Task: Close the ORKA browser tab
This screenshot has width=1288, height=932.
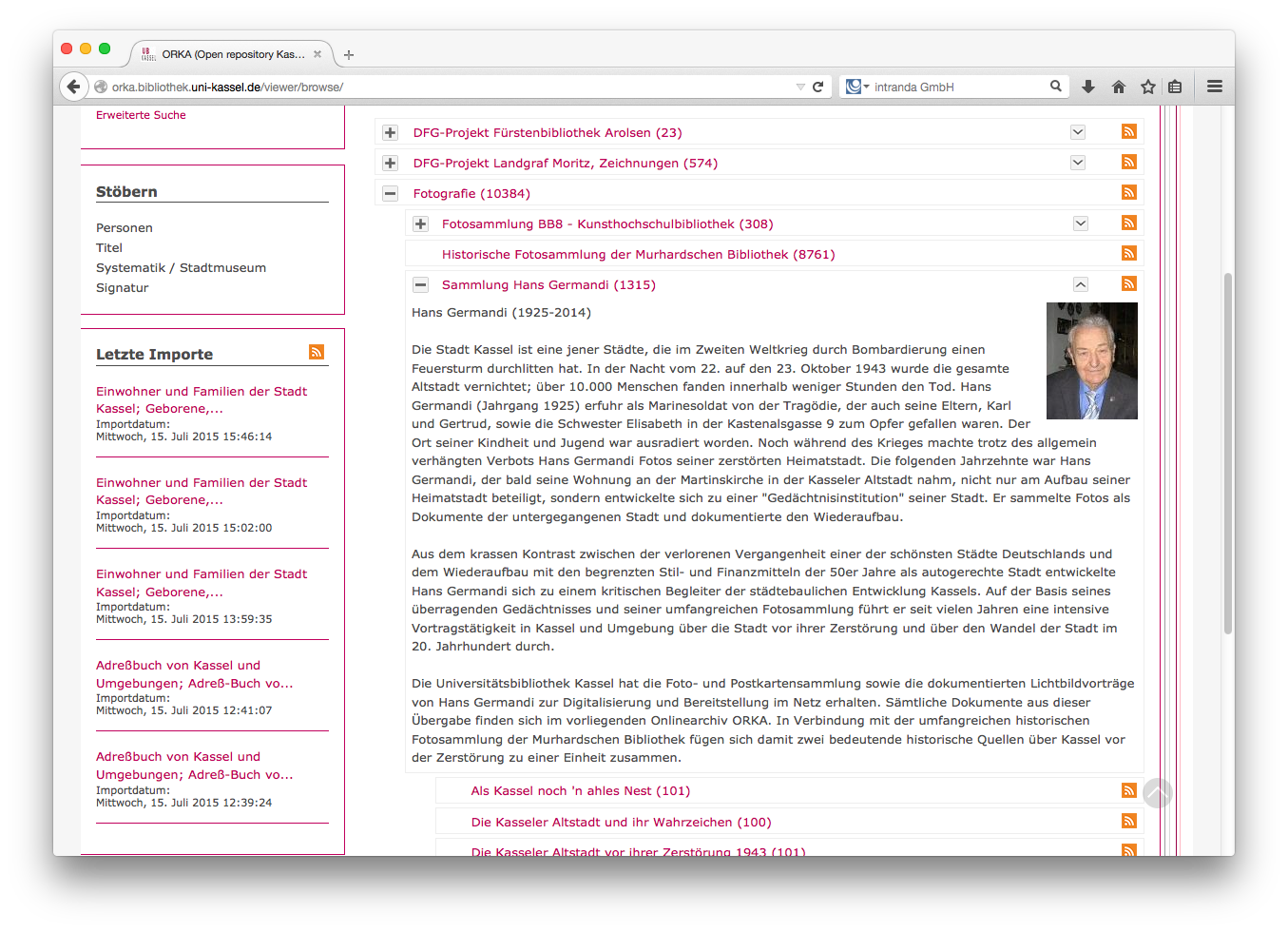Action: pyautogui.click(x=317, y=54)
